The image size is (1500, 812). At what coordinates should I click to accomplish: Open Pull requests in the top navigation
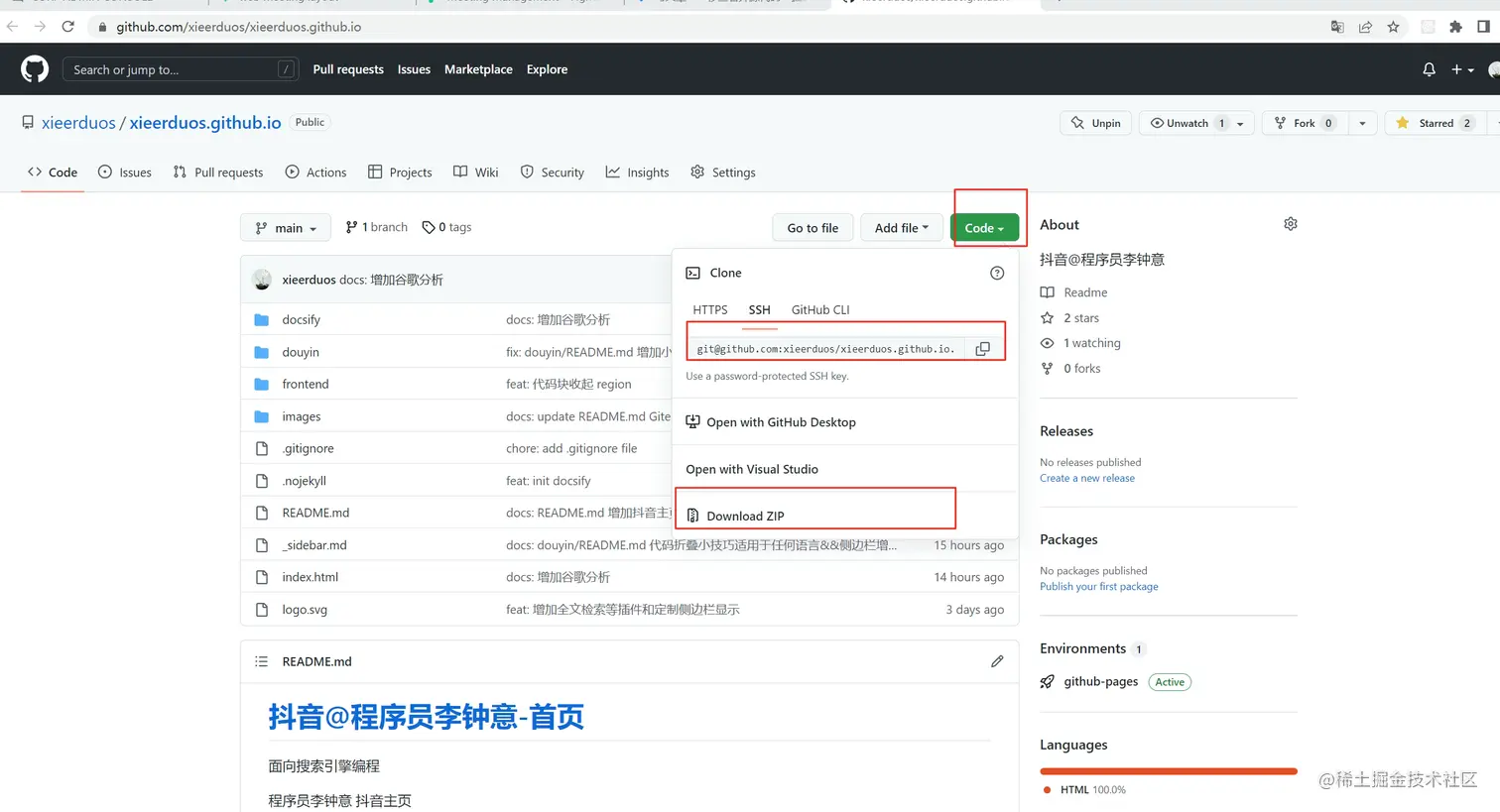348,69
